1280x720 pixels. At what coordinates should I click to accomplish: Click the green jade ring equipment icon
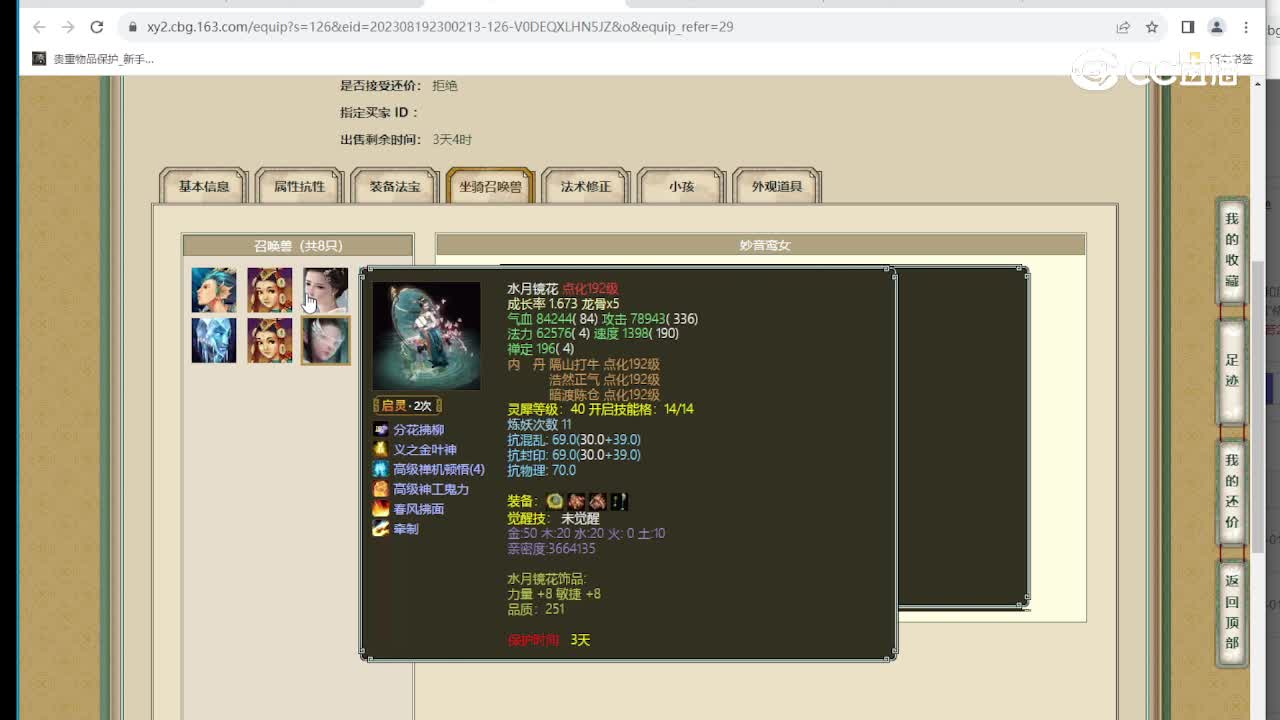tap(555, 501)
